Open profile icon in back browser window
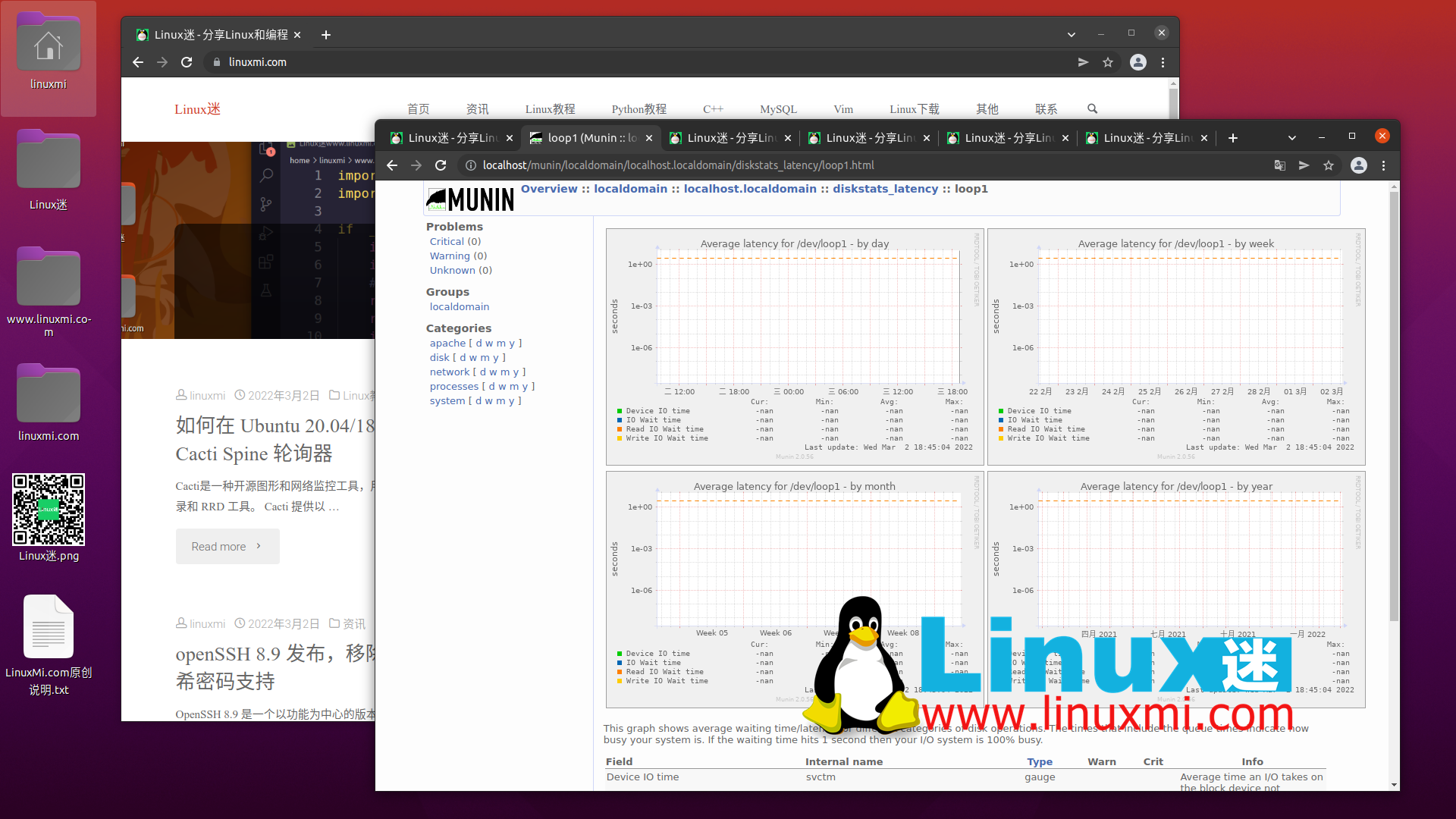1456x819 pixels. pos(1138,62)
